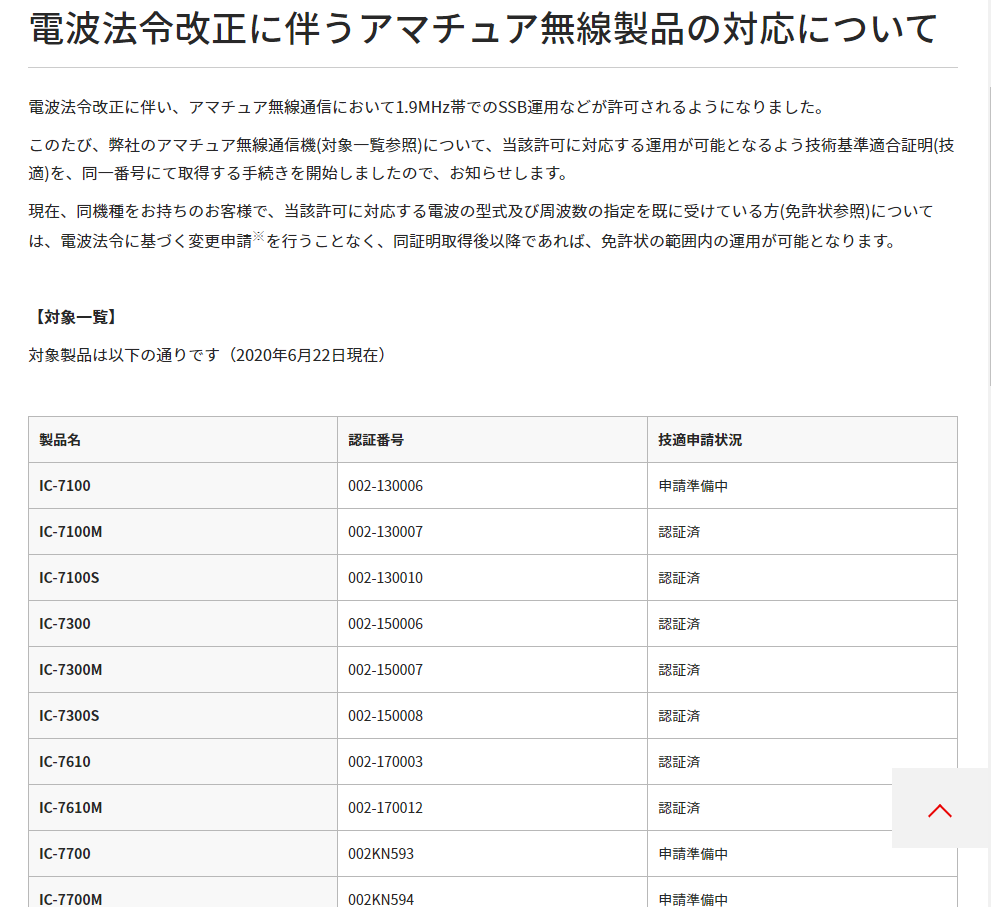Select the IC-7300 product cell

click(x=183, y=624)
